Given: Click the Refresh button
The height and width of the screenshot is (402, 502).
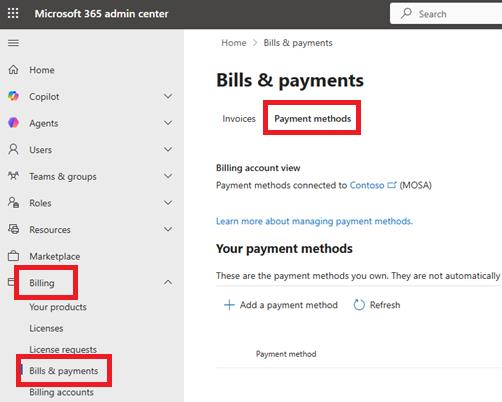Looking at the screenshot, I should point(377,305).
